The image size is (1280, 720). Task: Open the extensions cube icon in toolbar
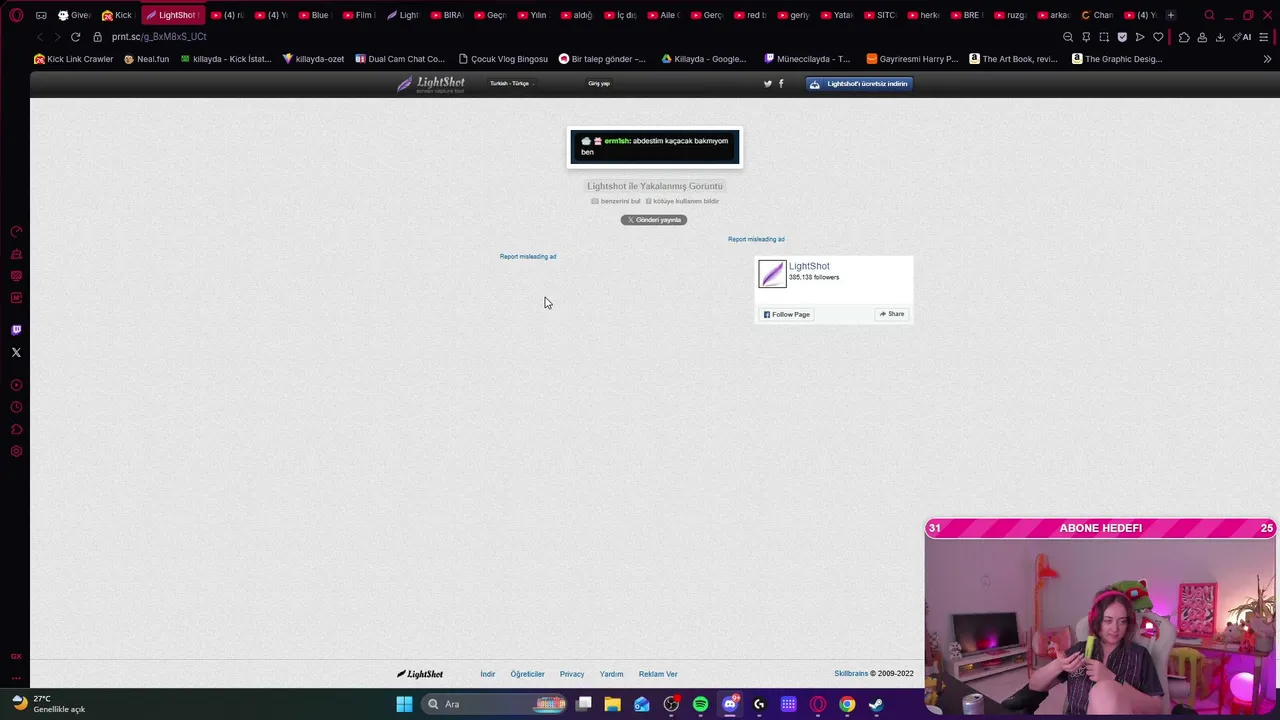pyautogui.click(x=1184, y=37)
